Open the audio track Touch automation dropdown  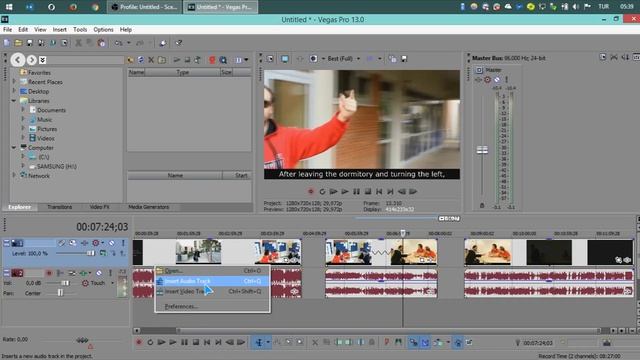pyautogui.click(x=112, y=283)
